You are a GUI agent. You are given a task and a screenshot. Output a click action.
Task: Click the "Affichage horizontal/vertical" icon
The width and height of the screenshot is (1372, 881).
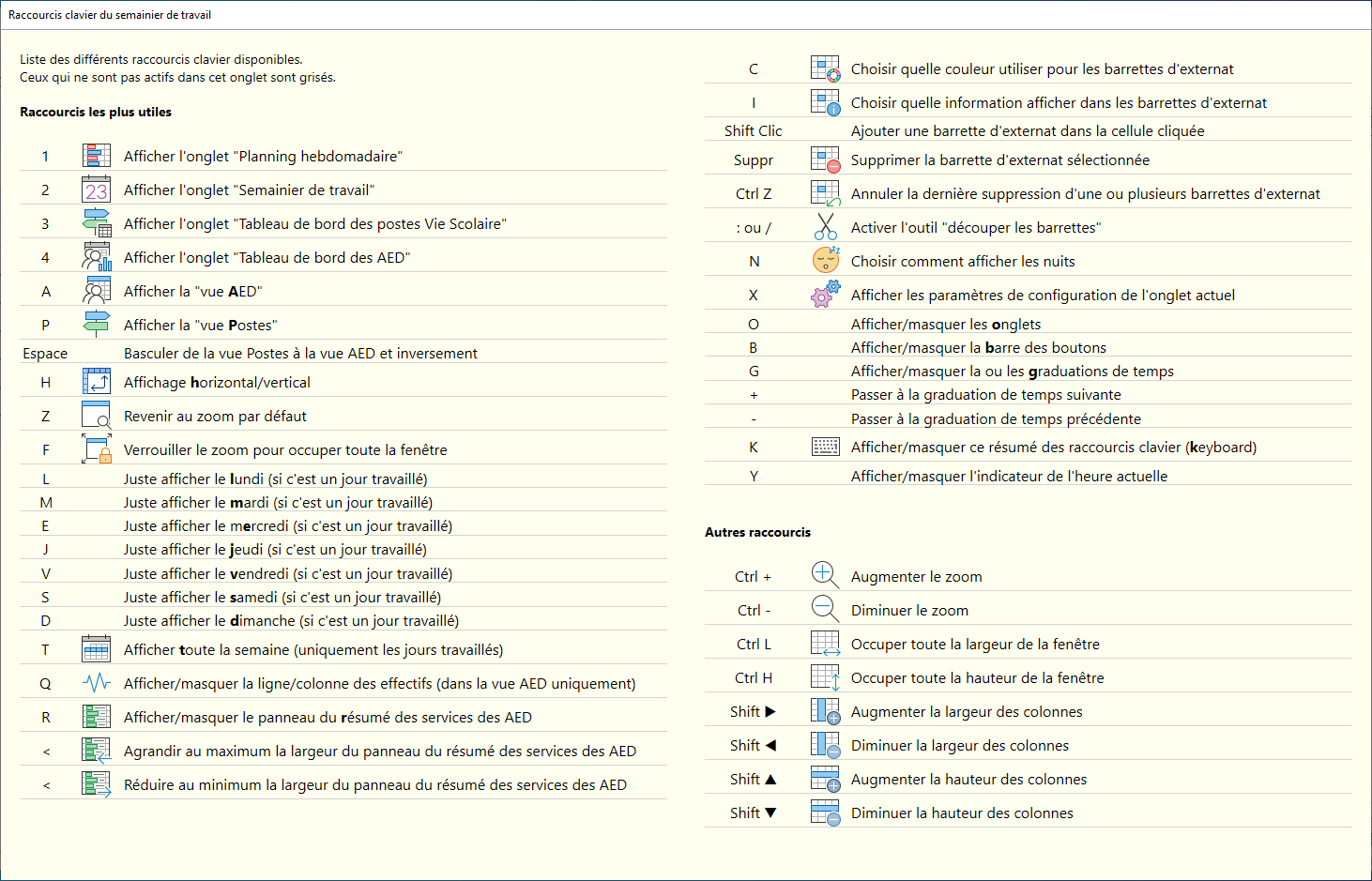tap(96, 382)
